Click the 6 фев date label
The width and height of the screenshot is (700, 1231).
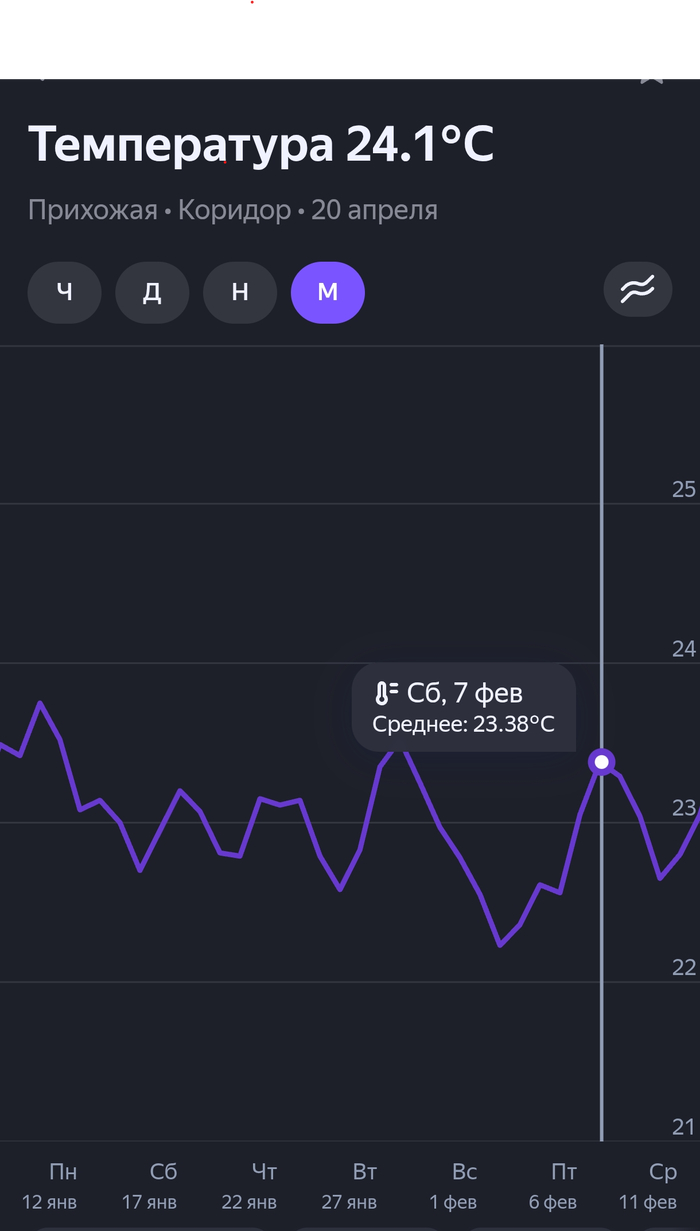click(x=553, y=1202)
